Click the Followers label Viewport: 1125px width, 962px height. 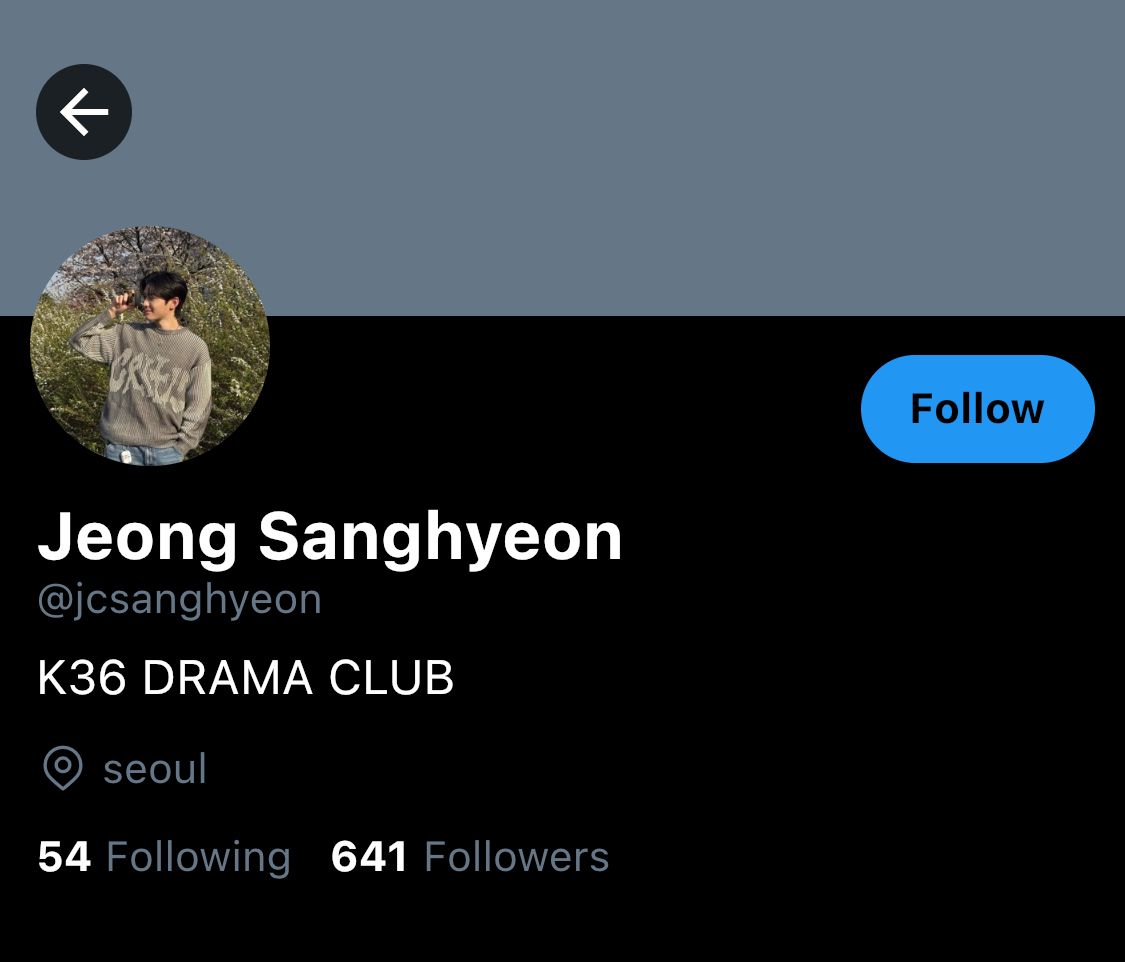point(517,857)
